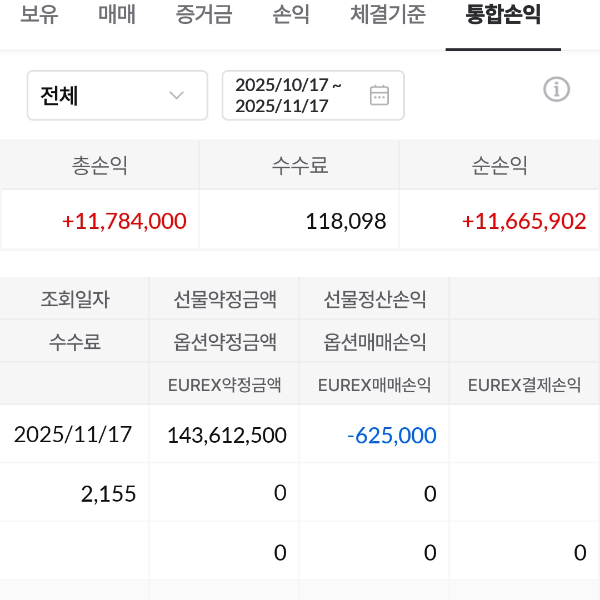Select the 2025/11/17 date row
Viewport: 600px width, 600px height.
click(x=73, y=434)
